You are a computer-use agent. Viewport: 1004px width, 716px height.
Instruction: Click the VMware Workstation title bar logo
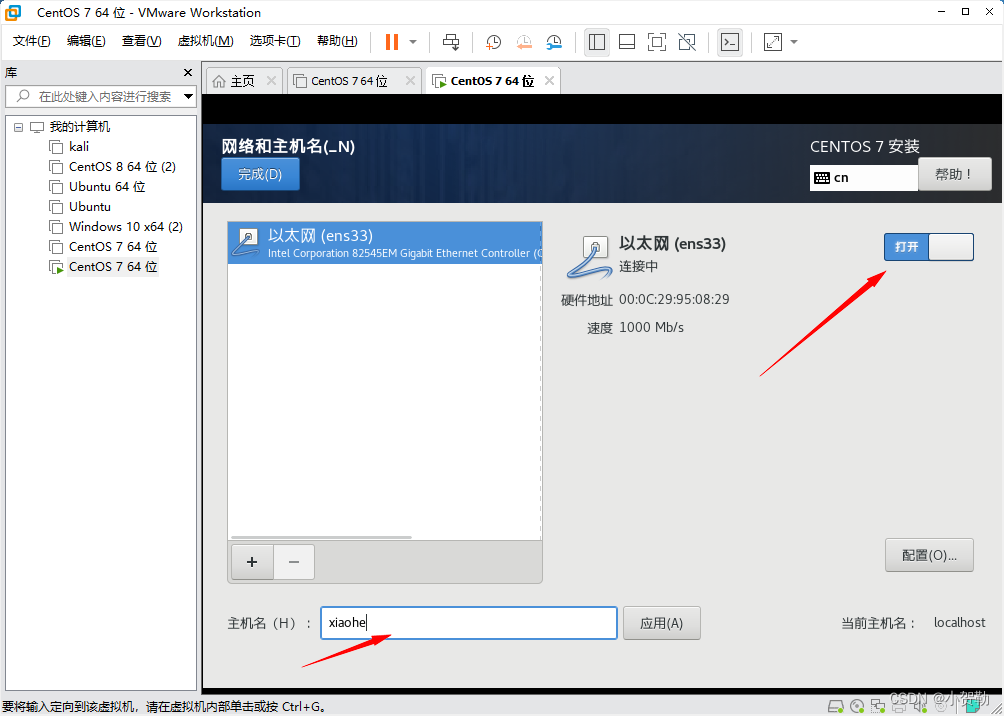tap(13, 12)
